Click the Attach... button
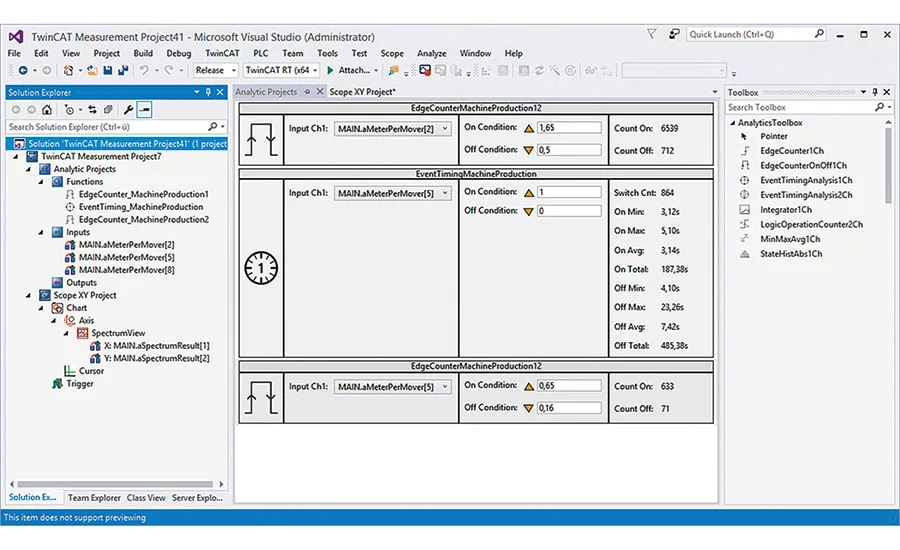Screen dimensions: 900x550 point(353,70)
